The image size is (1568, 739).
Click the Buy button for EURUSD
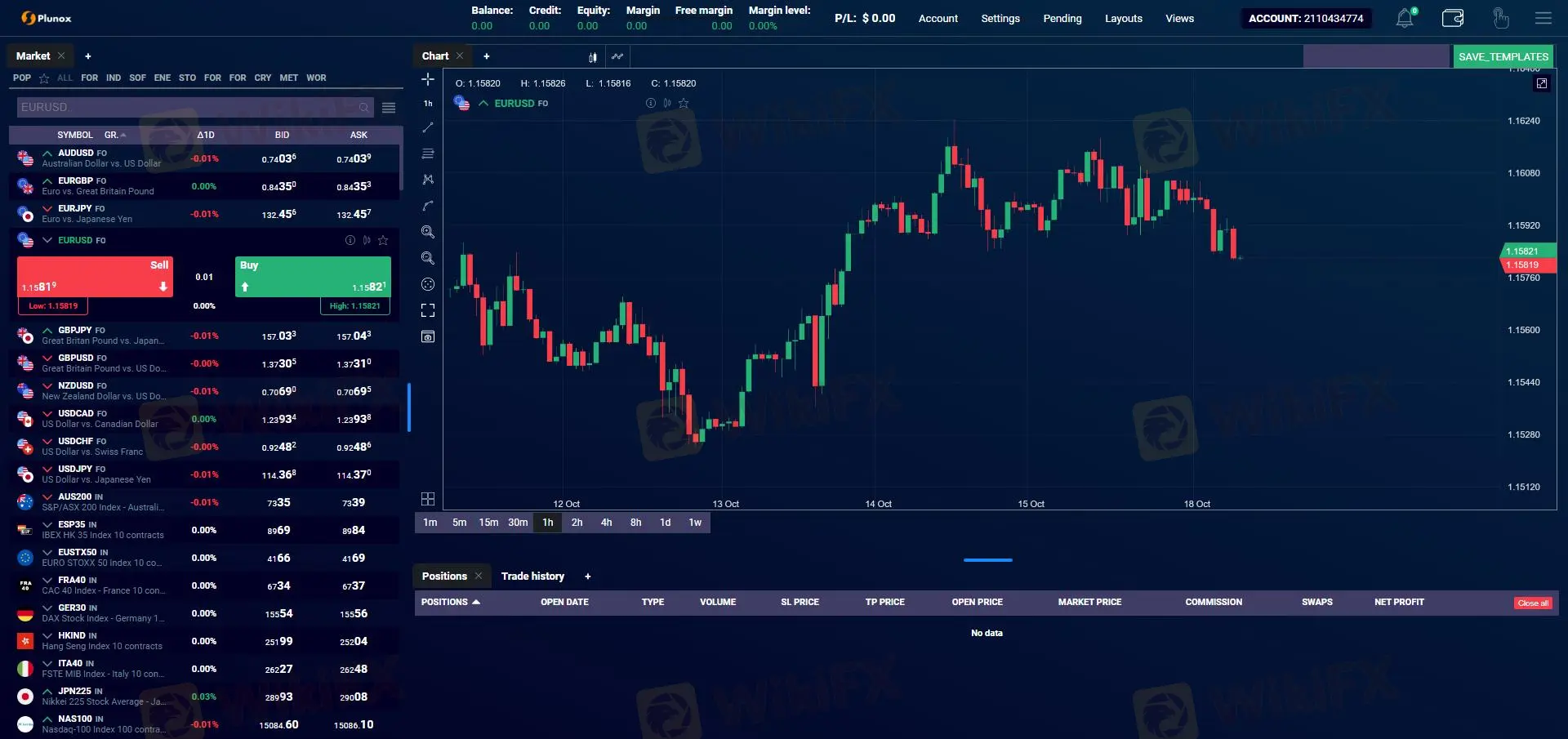click(313, 277)
